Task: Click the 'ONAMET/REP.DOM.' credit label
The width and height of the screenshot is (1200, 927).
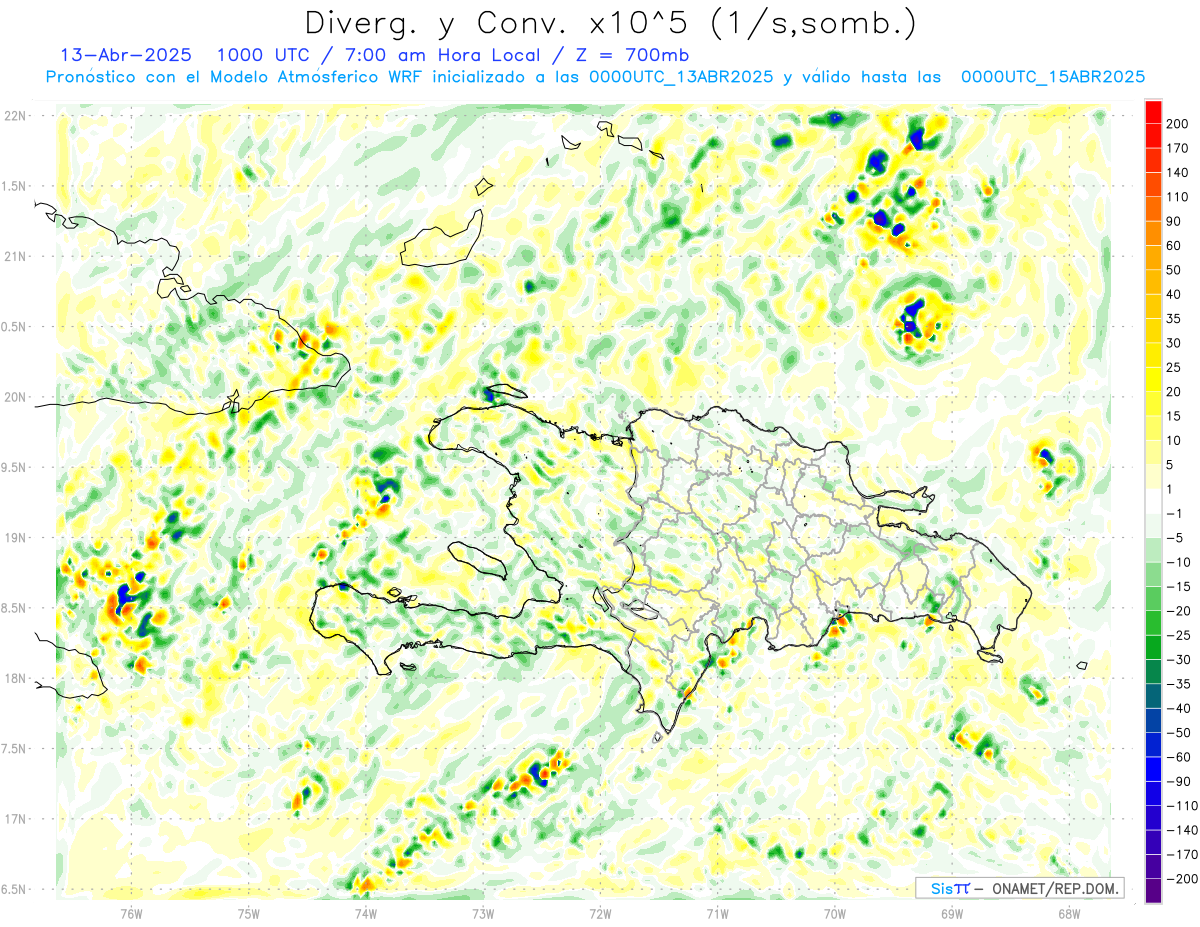Action: pyautogui.click(x=1056, y=888)
